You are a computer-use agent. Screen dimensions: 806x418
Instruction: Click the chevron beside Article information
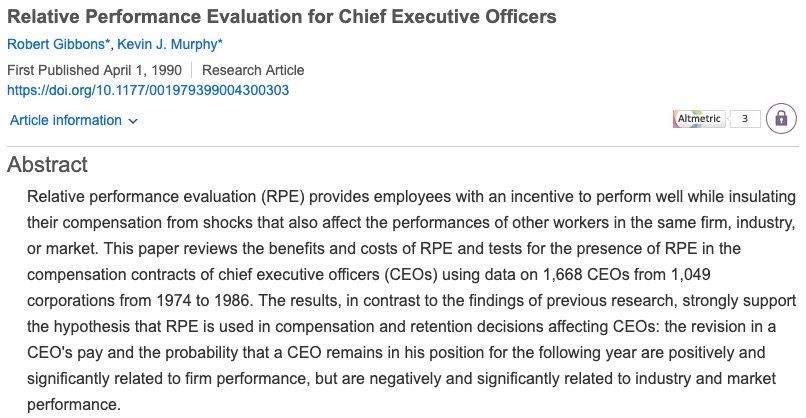pyautogui.click(x=133, y=122)
